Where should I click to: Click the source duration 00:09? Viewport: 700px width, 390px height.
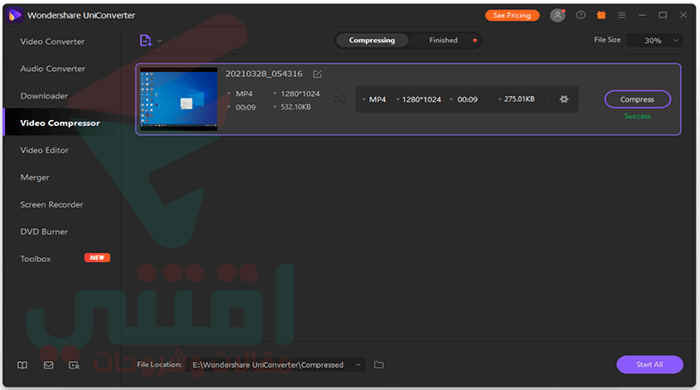point(246,108)
